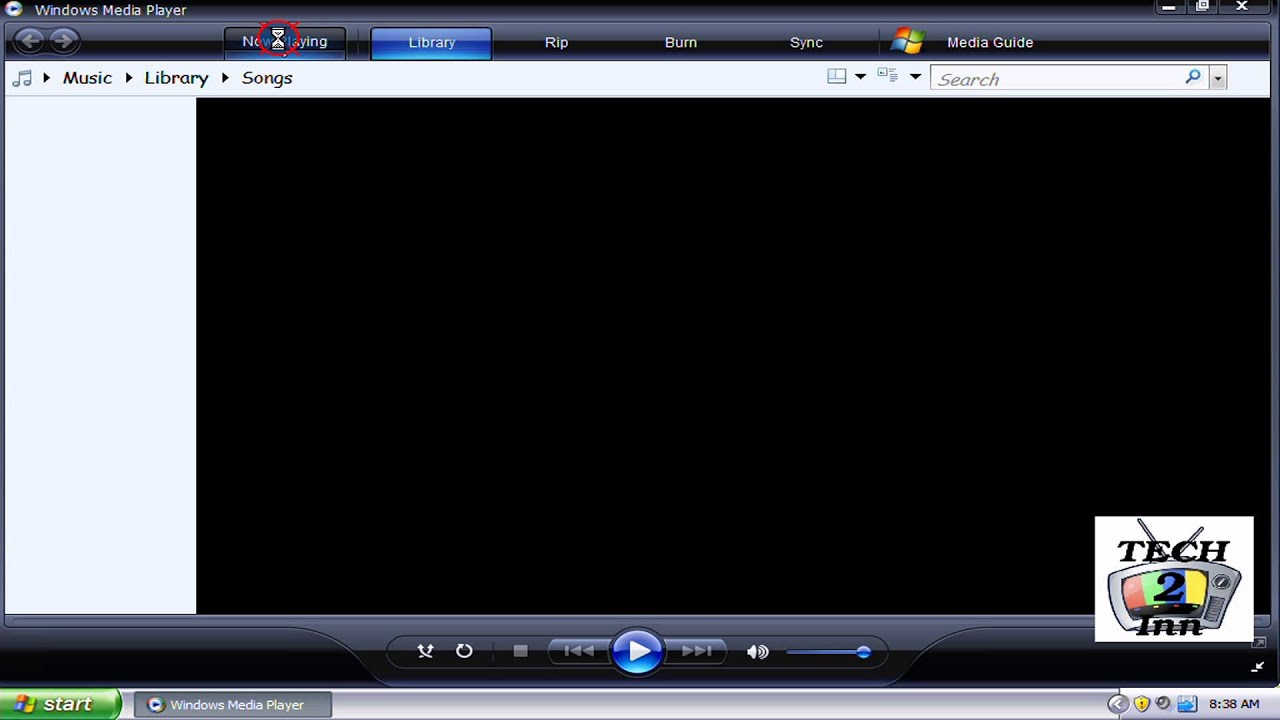Expand the arrow between Library and Songs
The width and height of the screenshot is (1280, 720).
tap(225, 78)
